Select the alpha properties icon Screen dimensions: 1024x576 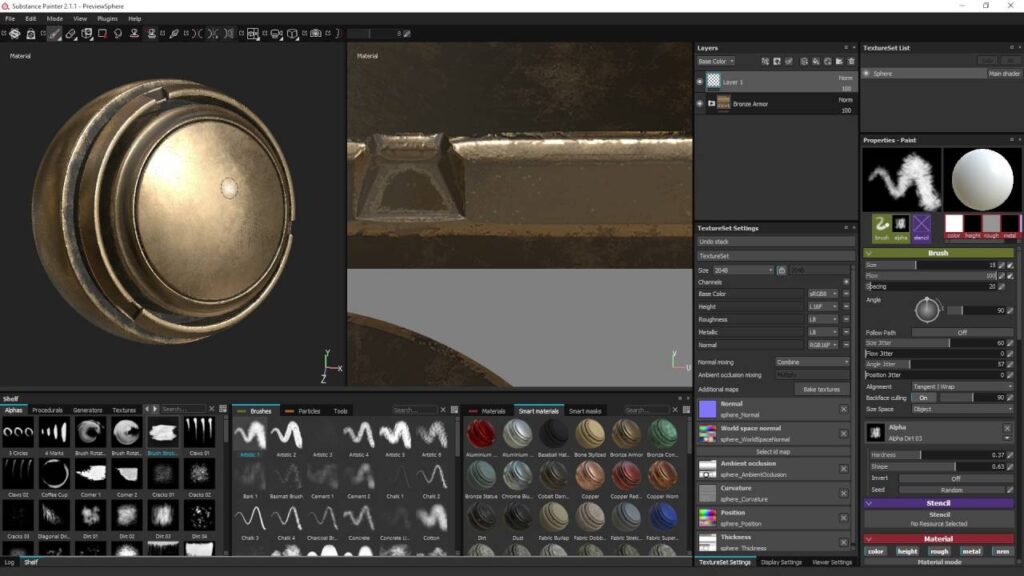coord(901,227)
